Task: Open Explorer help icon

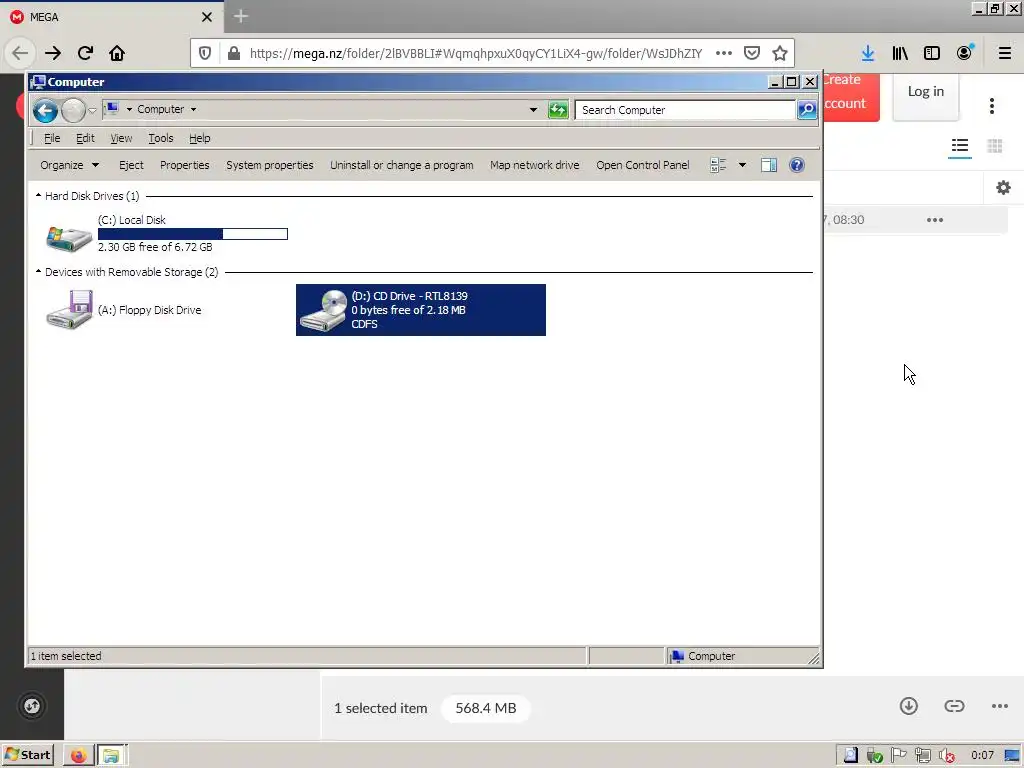Action: click(797, 165)
